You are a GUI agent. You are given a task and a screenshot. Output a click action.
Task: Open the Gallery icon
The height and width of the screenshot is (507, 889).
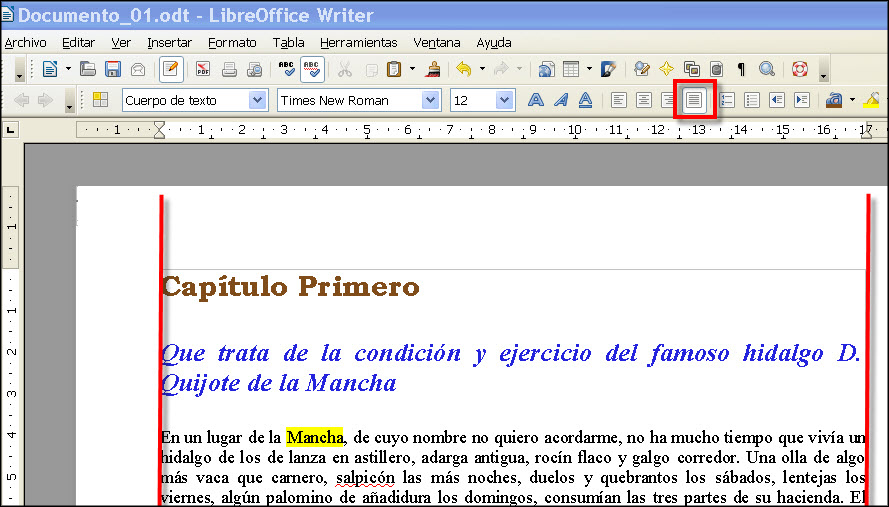point(692,69)
